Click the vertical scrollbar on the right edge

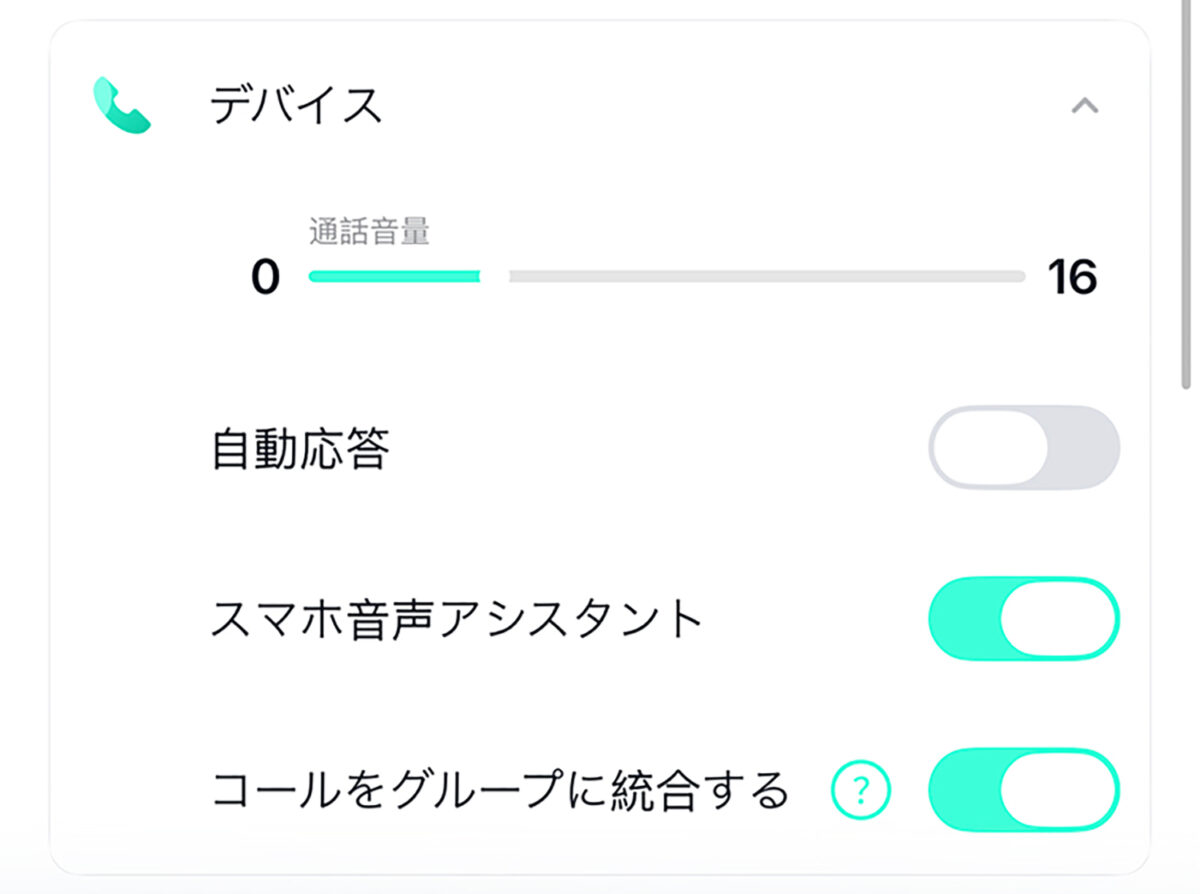(x=1186, y=200)
